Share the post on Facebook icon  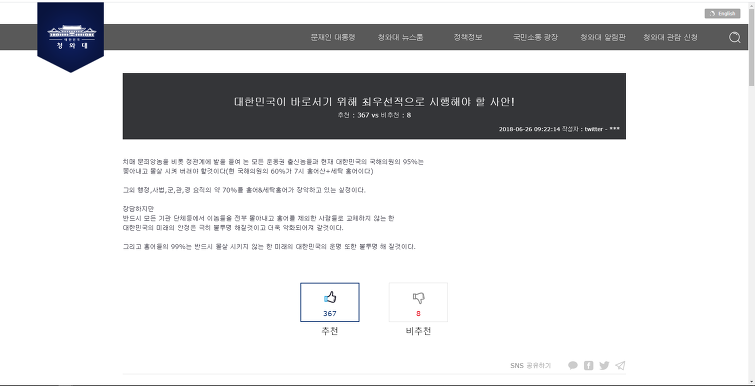pyautogui.click(x=588, y=365)
